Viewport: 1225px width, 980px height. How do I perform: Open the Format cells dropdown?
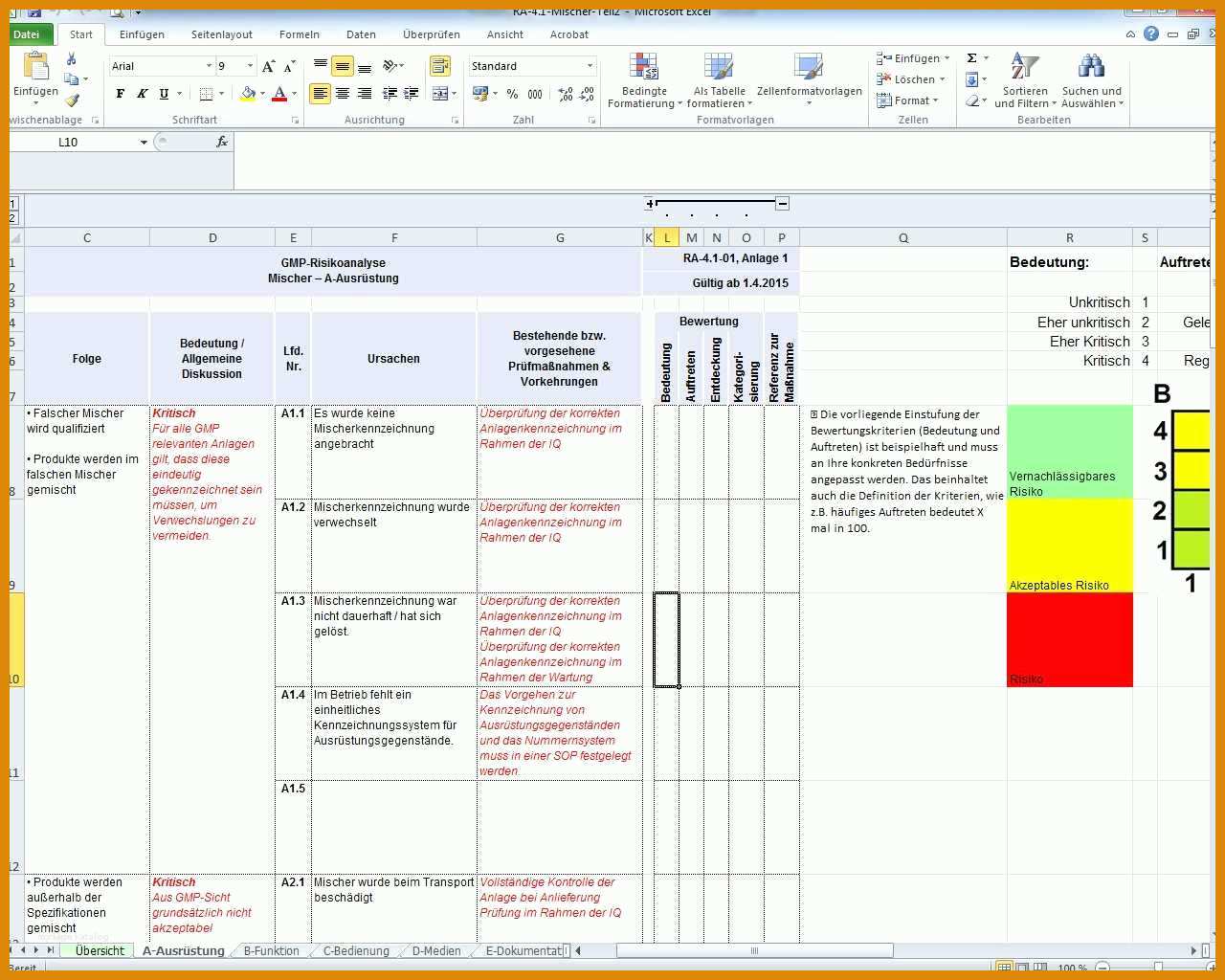point(907,100)
